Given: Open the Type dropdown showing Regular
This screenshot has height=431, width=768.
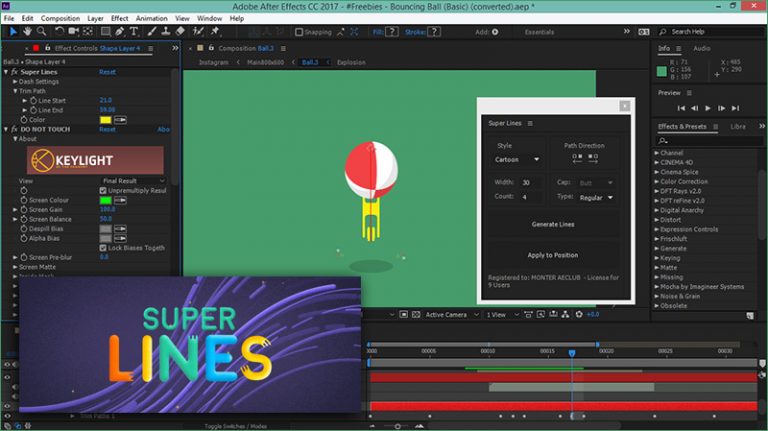Looking at the screenshot, I should (597, 198).
